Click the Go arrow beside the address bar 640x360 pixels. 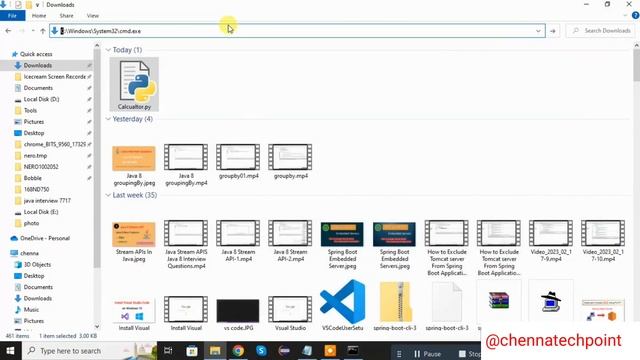[553, 31]
